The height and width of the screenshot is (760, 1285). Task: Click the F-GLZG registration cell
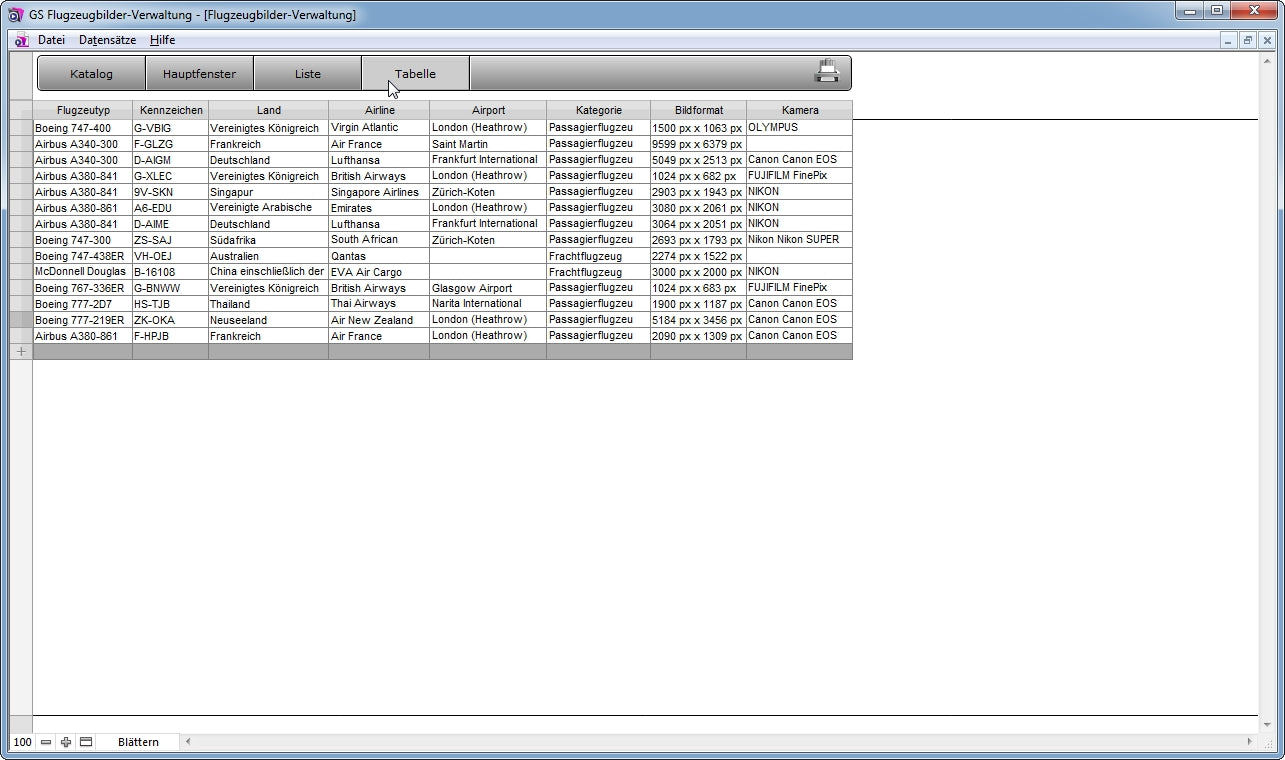click(x=171, y=144)
